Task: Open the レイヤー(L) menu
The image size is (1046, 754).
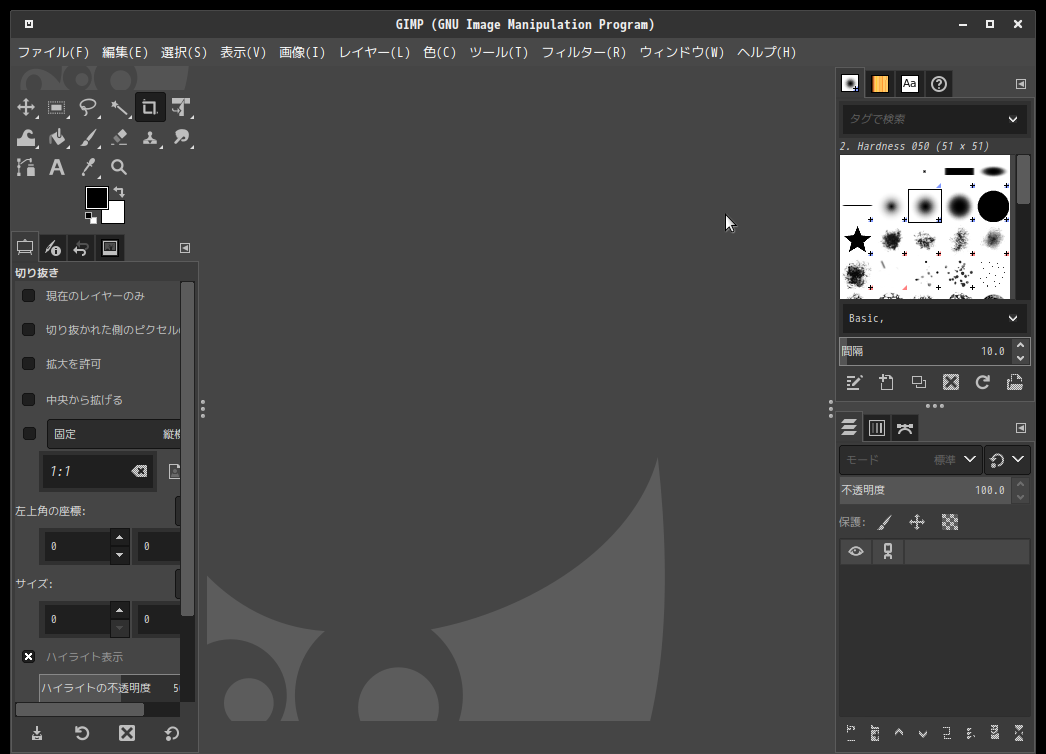Action: tap(374, 52)
